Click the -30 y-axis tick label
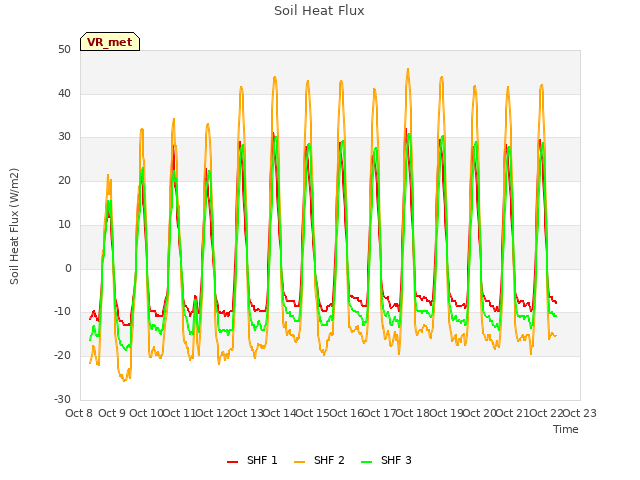 [62, 399]
